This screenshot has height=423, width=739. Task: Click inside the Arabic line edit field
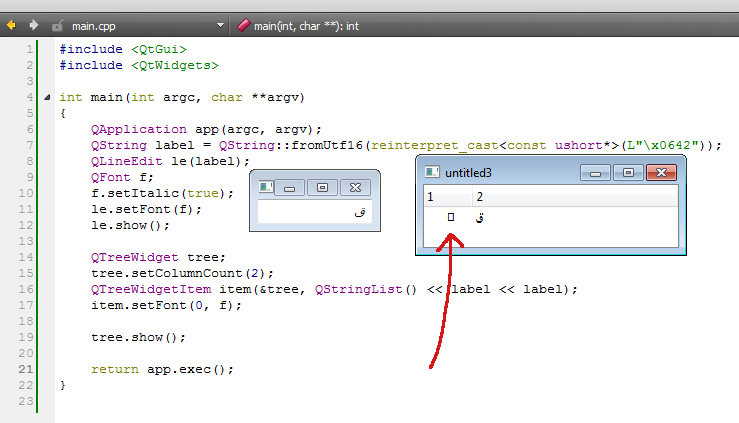click(x=314, y=212)
